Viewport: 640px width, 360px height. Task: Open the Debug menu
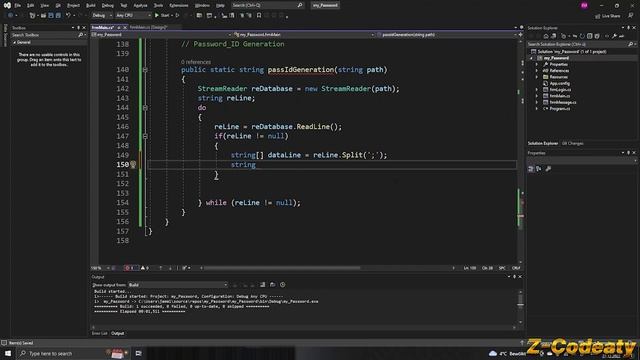[108, 5]
